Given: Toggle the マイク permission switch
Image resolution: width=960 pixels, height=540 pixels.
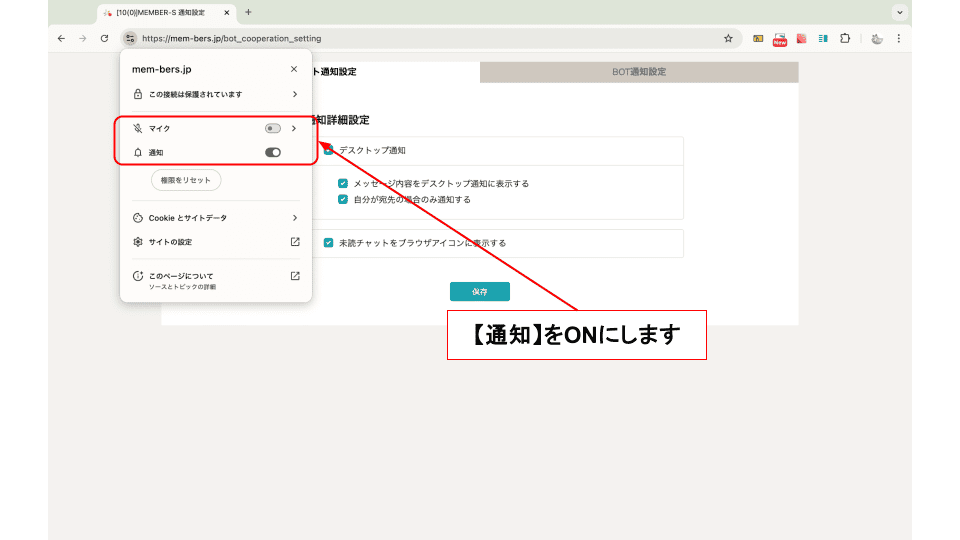Looking at the screenshot, I should (272, 128).
